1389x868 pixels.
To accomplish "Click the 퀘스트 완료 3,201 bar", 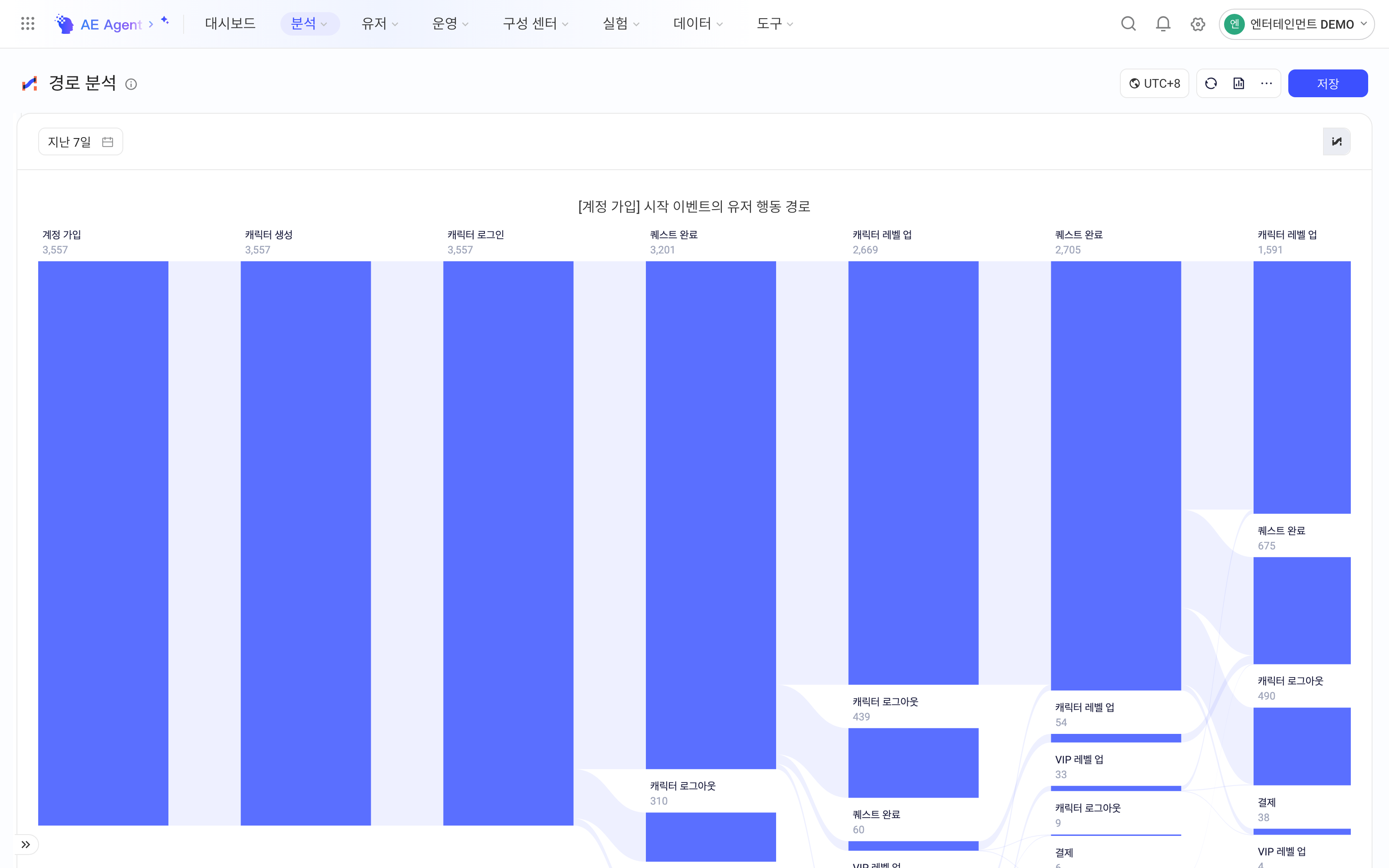I will tap(711, 515).
